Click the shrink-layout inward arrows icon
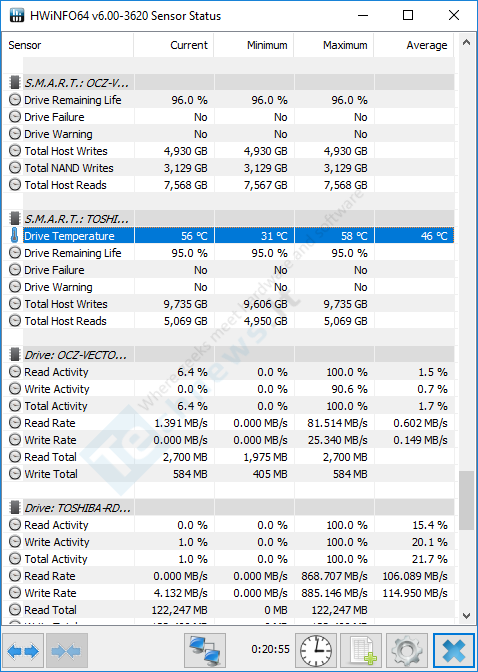Viewport: 478px width, 672px height. (66, 651)
